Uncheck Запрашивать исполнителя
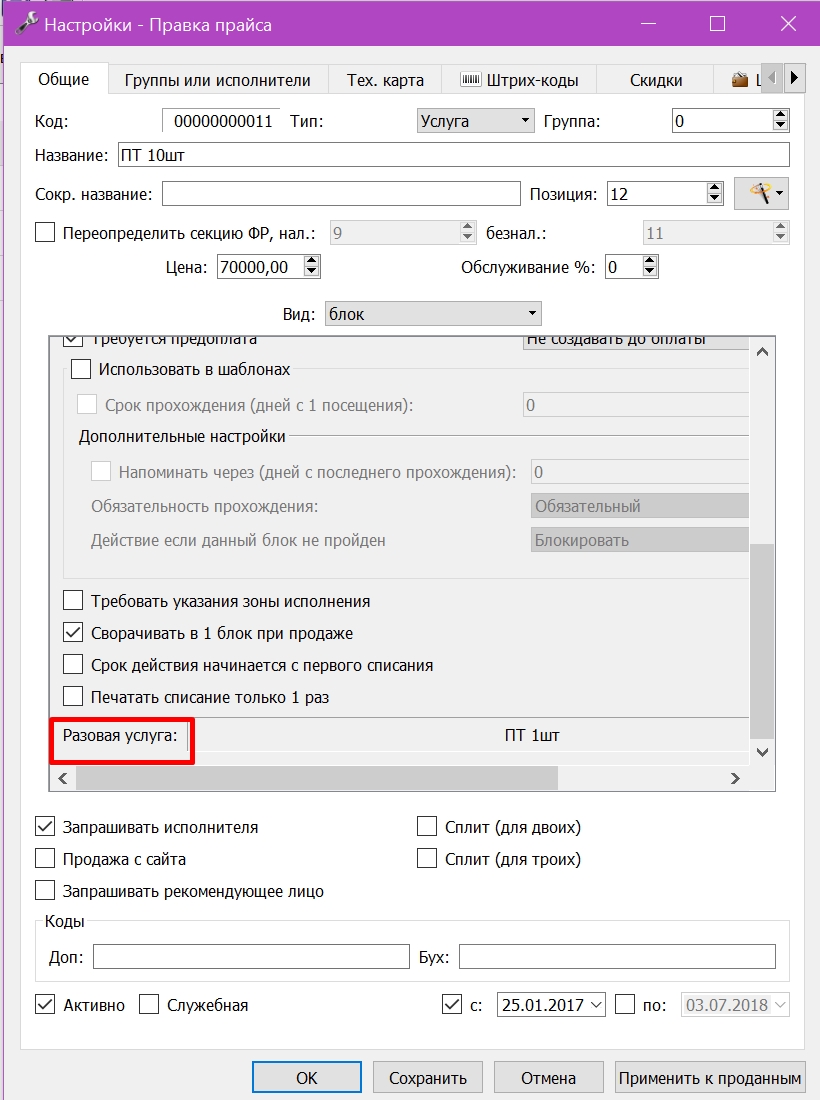 [45, 826]
